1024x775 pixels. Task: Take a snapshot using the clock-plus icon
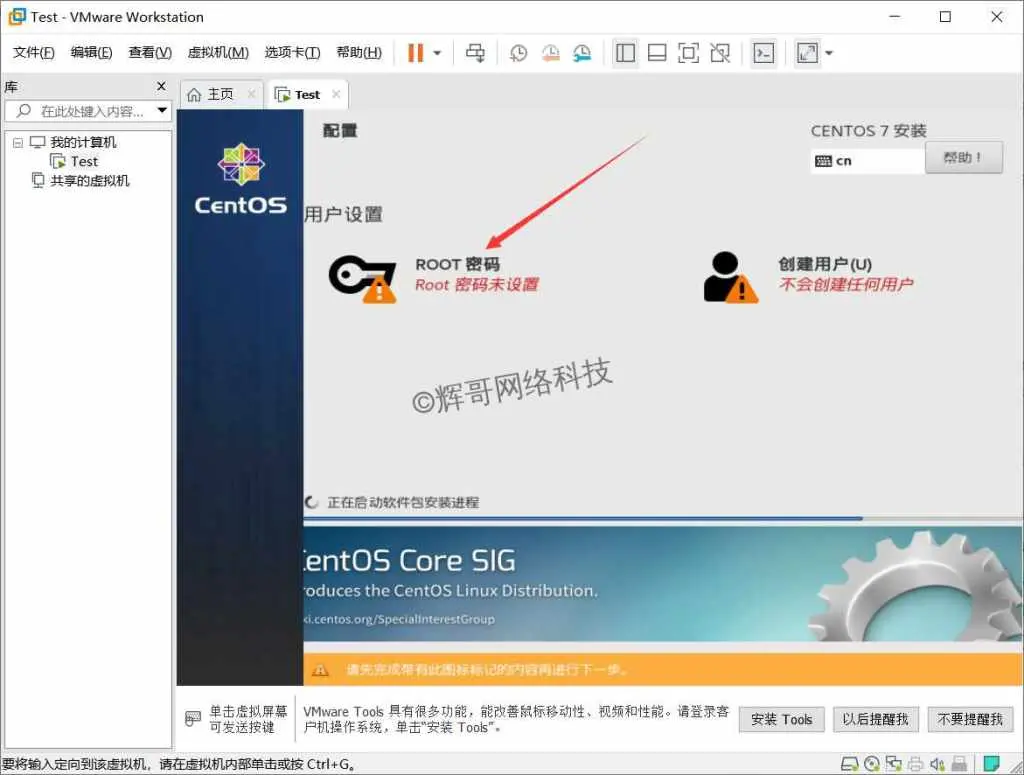pyautogui.click(x=519, y=53)
